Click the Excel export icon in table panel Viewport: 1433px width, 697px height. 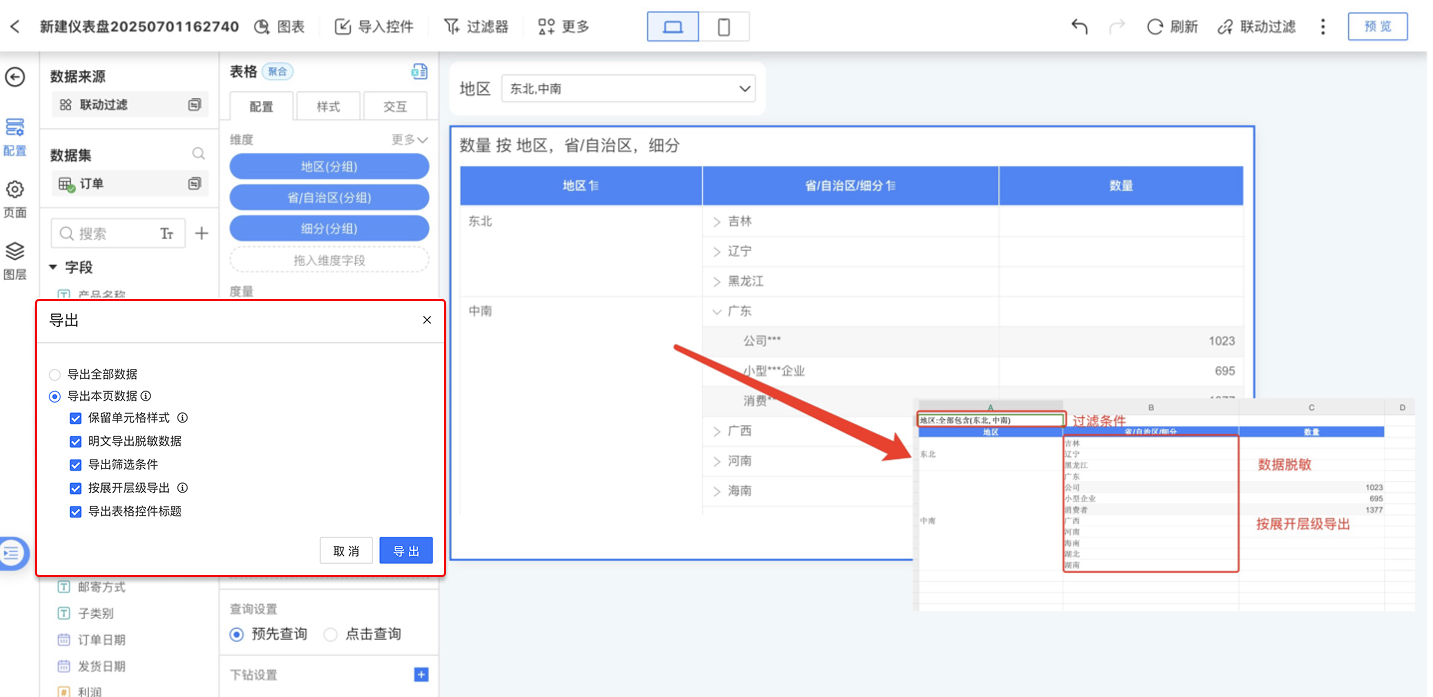pyautogui.click(x=420, y=72)
